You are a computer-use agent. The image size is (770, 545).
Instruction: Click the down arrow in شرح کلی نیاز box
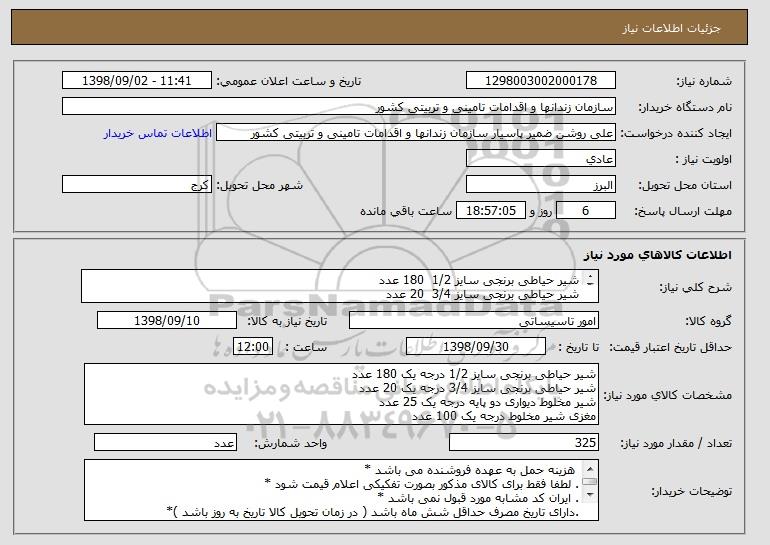point(590,283)
